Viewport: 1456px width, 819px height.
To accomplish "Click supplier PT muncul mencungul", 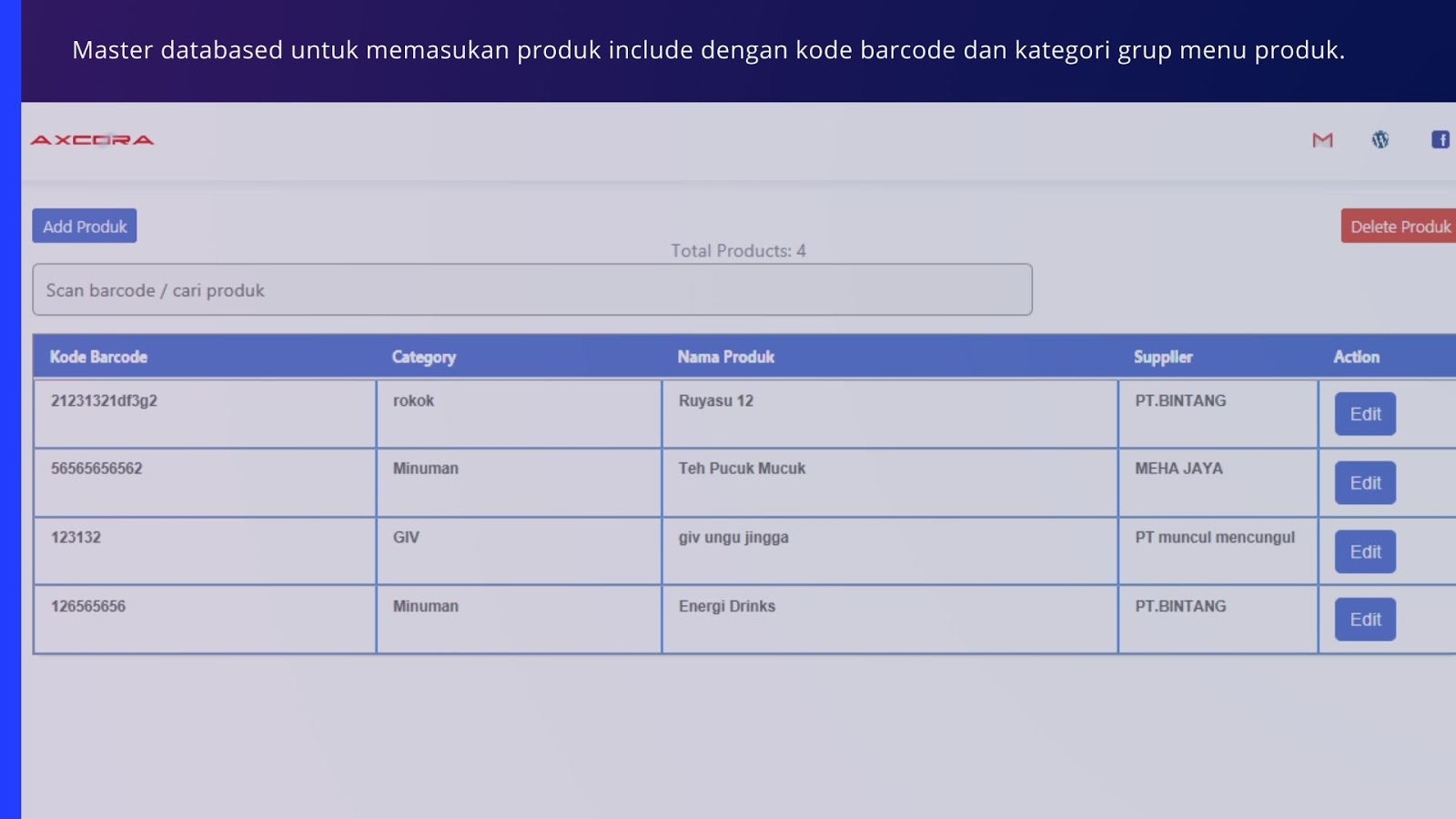I will click(x=1215, y=538).
